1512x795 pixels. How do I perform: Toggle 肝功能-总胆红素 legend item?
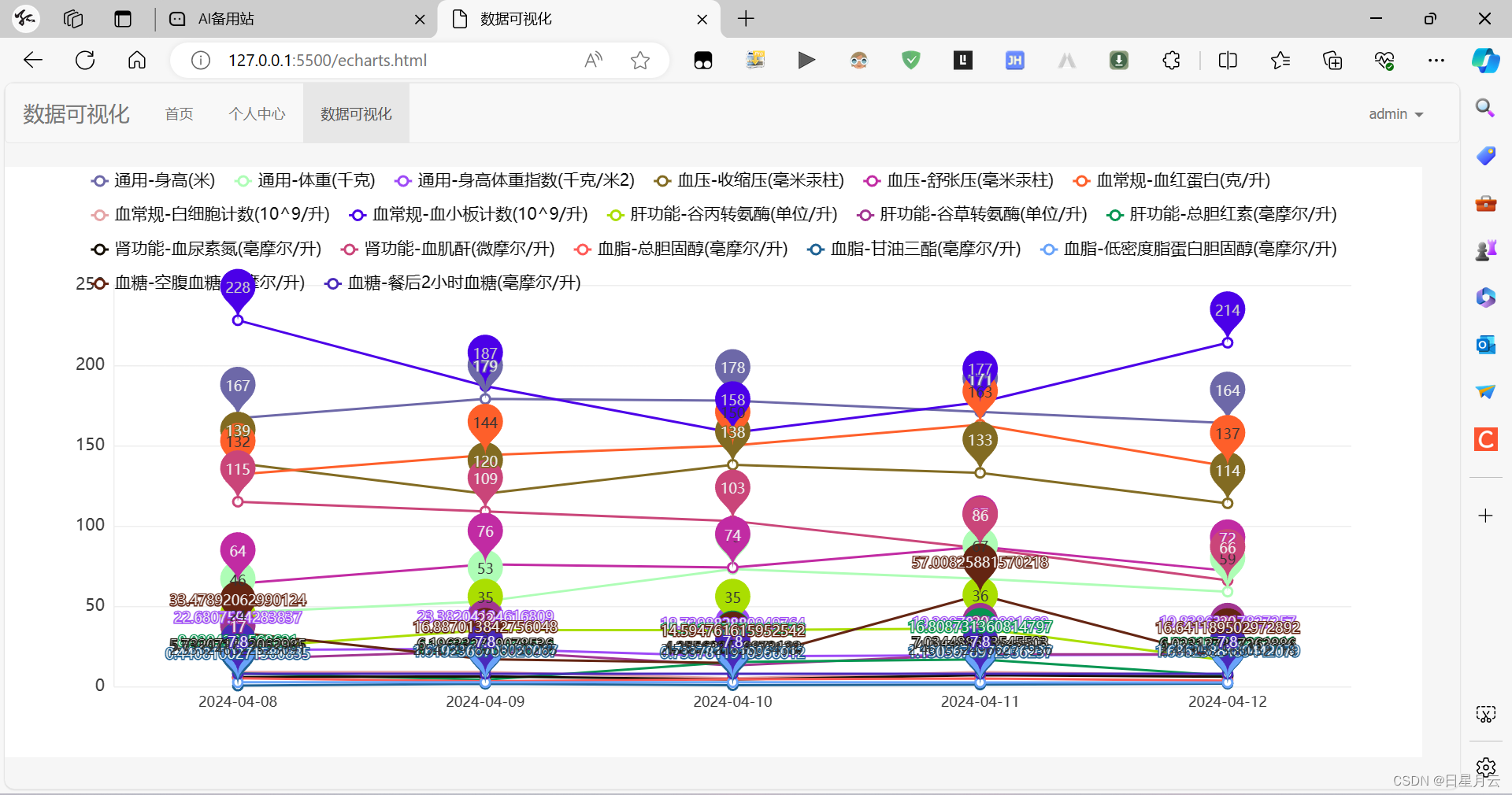(1221, 215)
